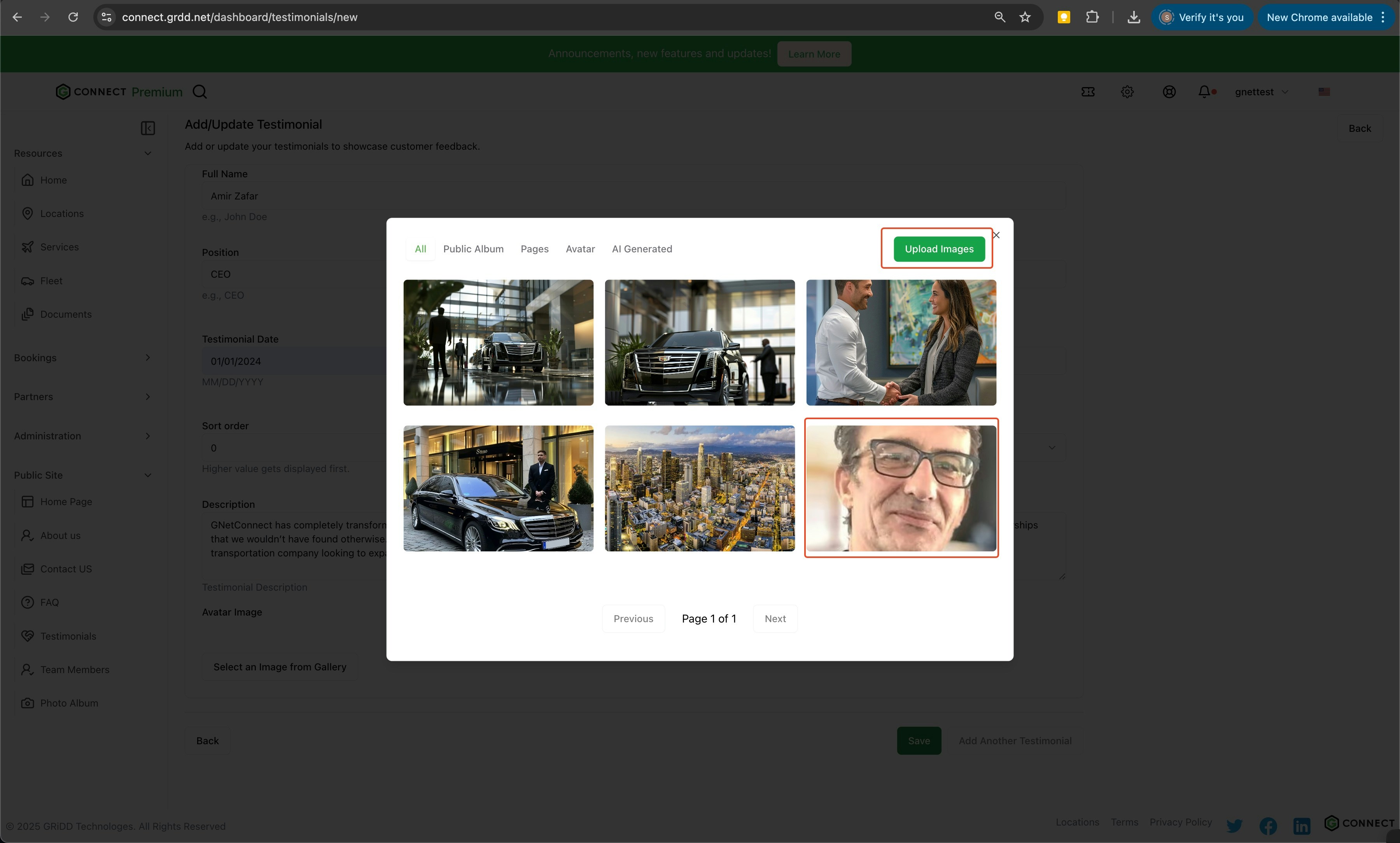Open the support lifebuoy icon

(x=1169, y=91)
